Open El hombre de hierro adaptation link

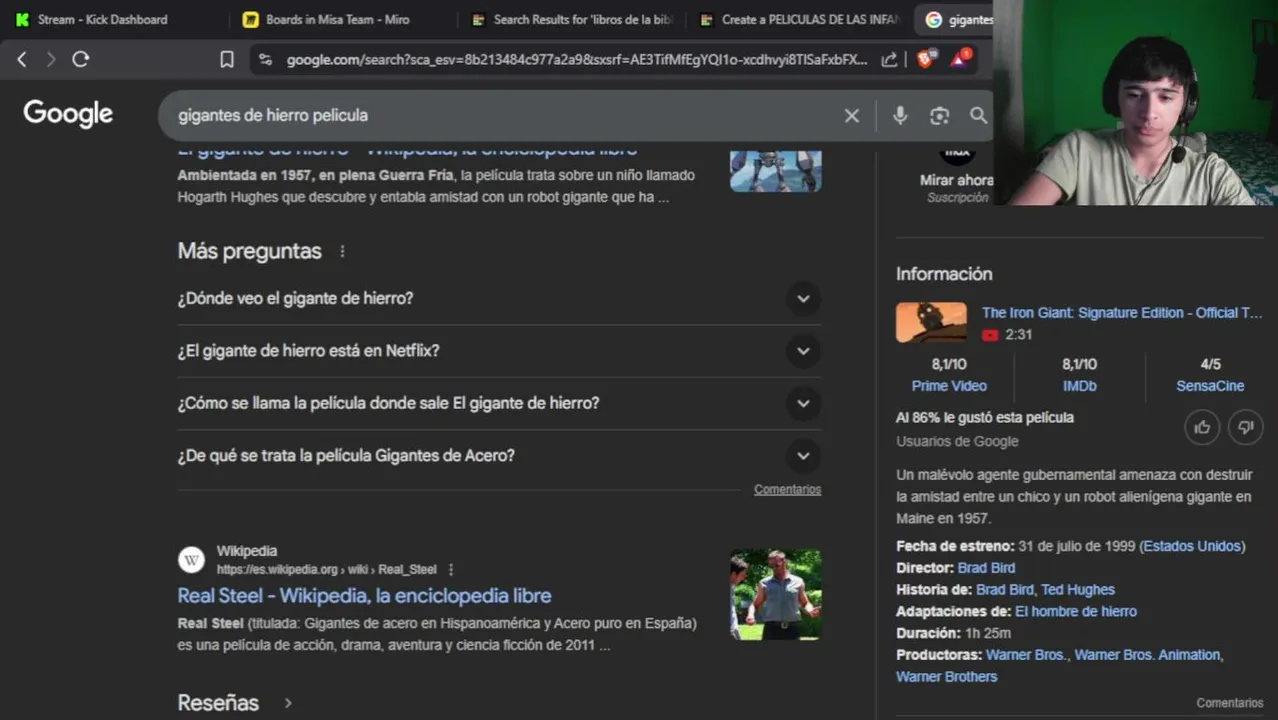[x=1076, y=611]
